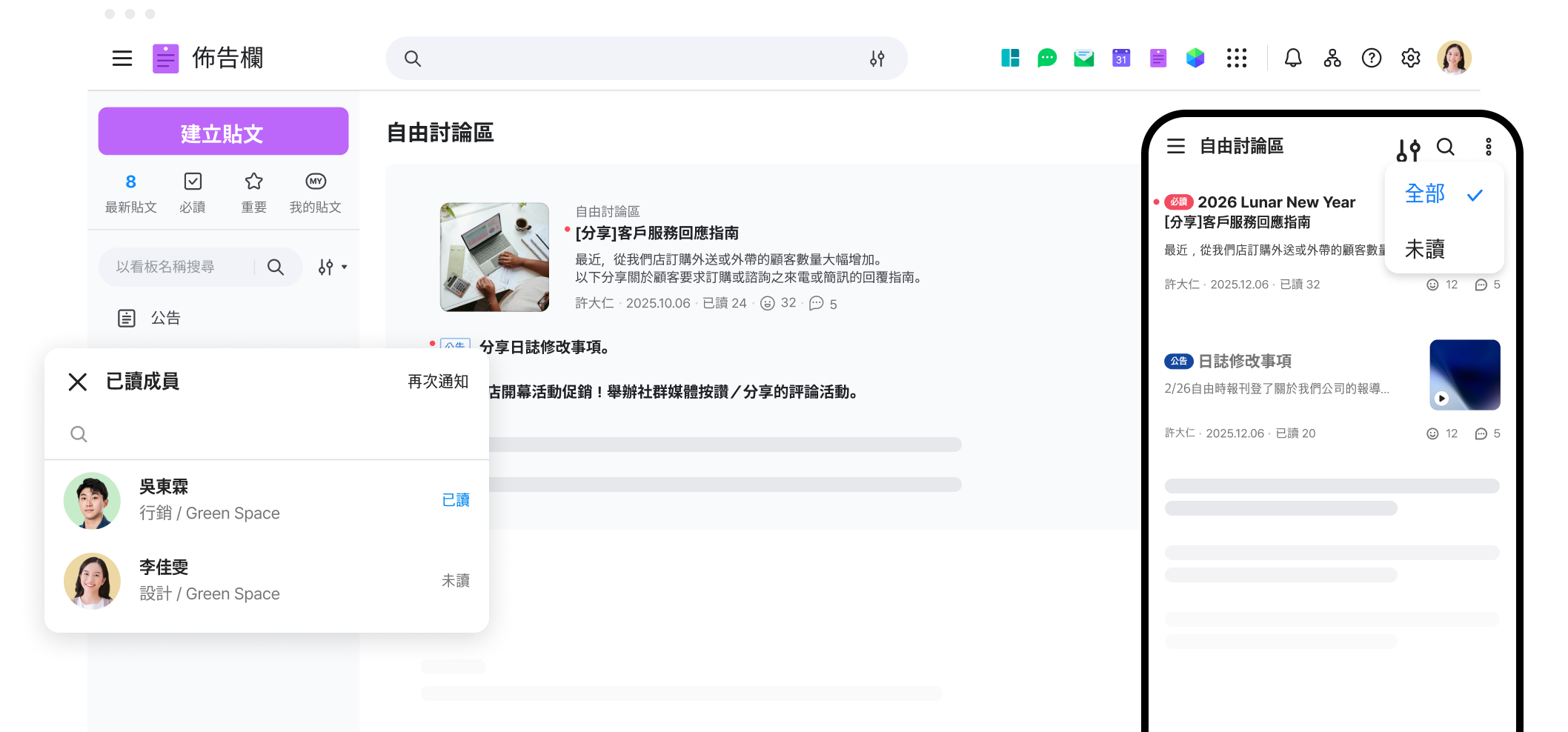Viewport: 1568px width, 732px height.
Task: Select 未讀 filter option in mobile dropdown
Action: tap(1425, 249)
